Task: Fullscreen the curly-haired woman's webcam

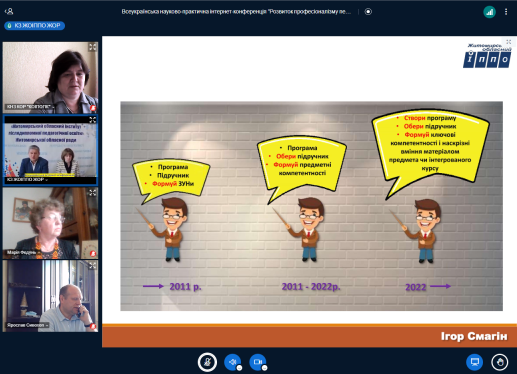Action: 93,192
